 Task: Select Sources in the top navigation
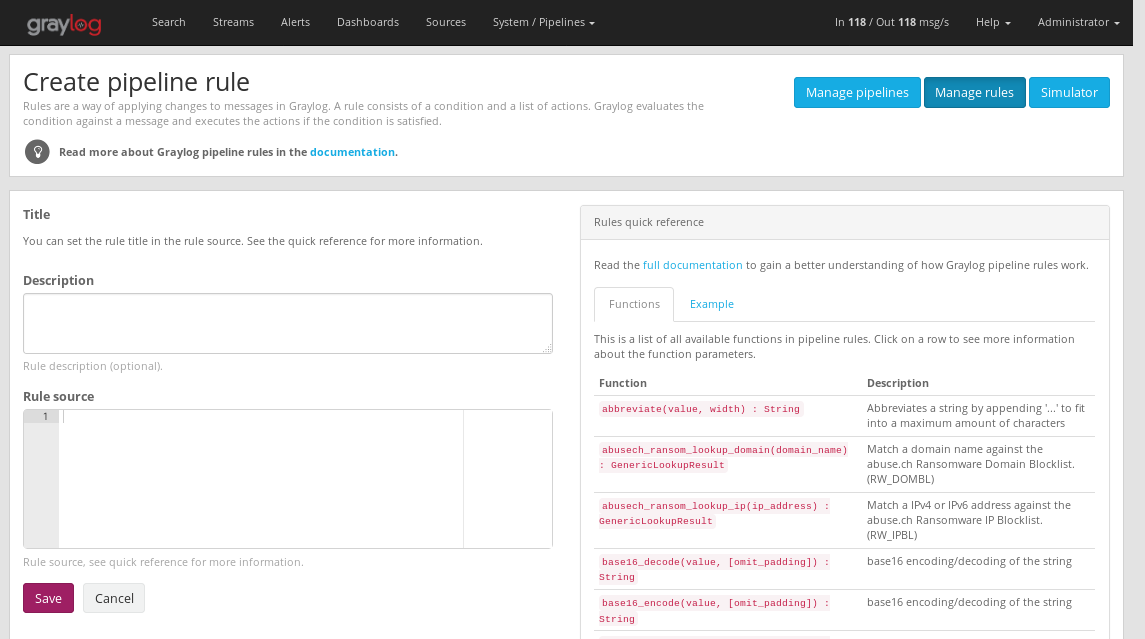445,22
